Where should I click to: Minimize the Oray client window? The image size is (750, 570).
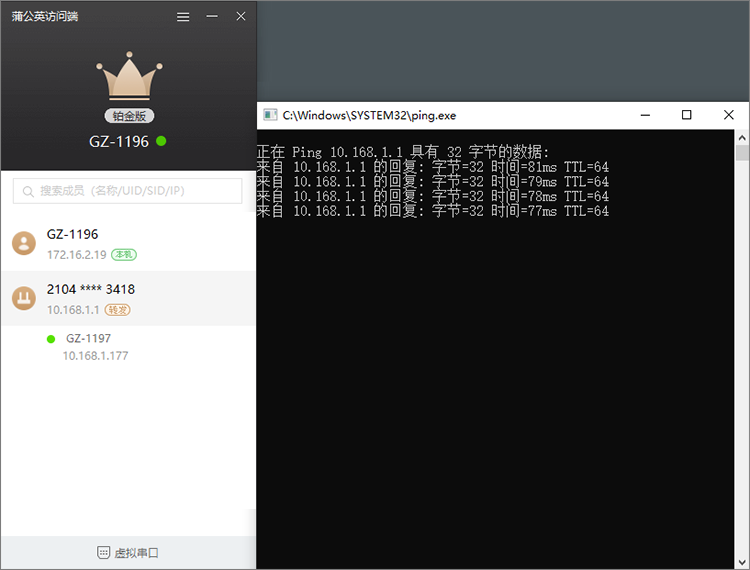(211, 17)
